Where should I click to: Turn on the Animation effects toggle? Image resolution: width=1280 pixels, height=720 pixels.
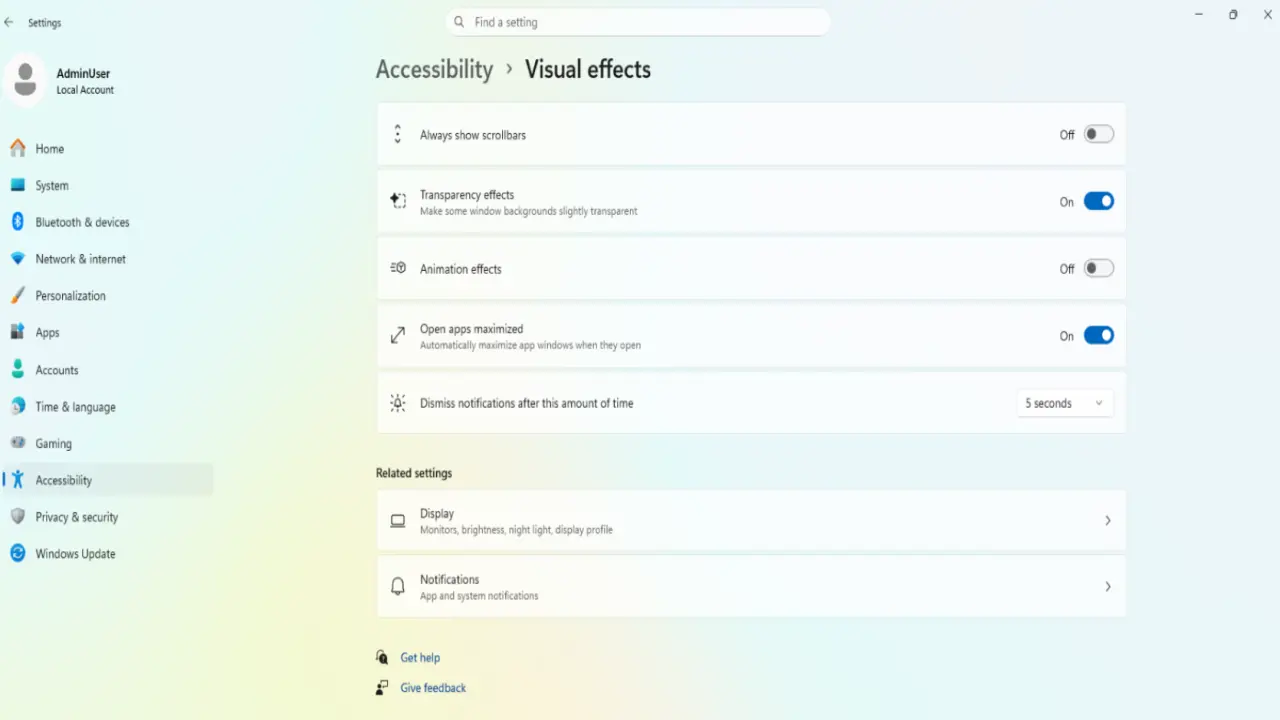click(x=1099, y=268)
